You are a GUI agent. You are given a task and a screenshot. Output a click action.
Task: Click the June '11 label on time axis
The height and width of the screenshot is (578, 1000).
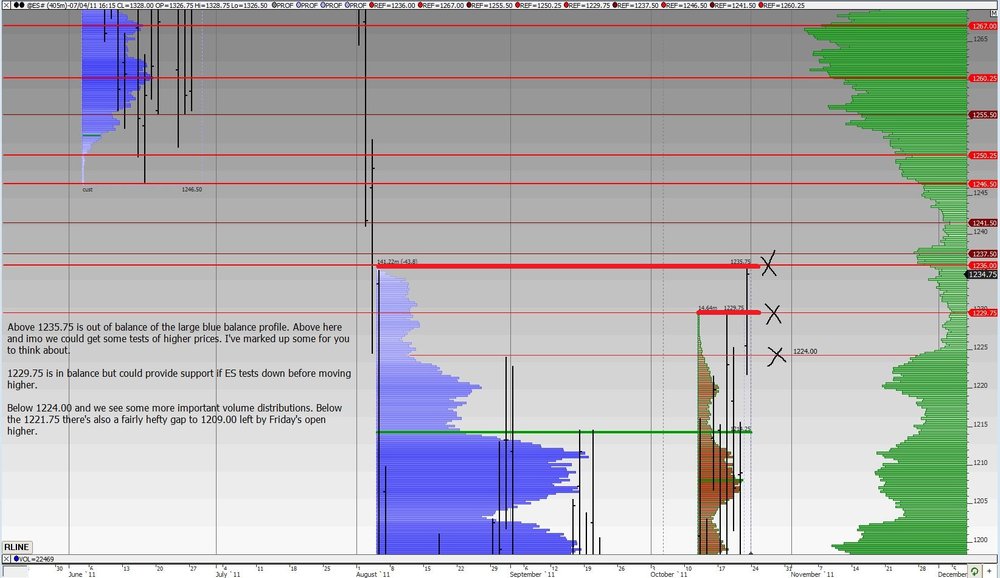click(x=82, y=574)
